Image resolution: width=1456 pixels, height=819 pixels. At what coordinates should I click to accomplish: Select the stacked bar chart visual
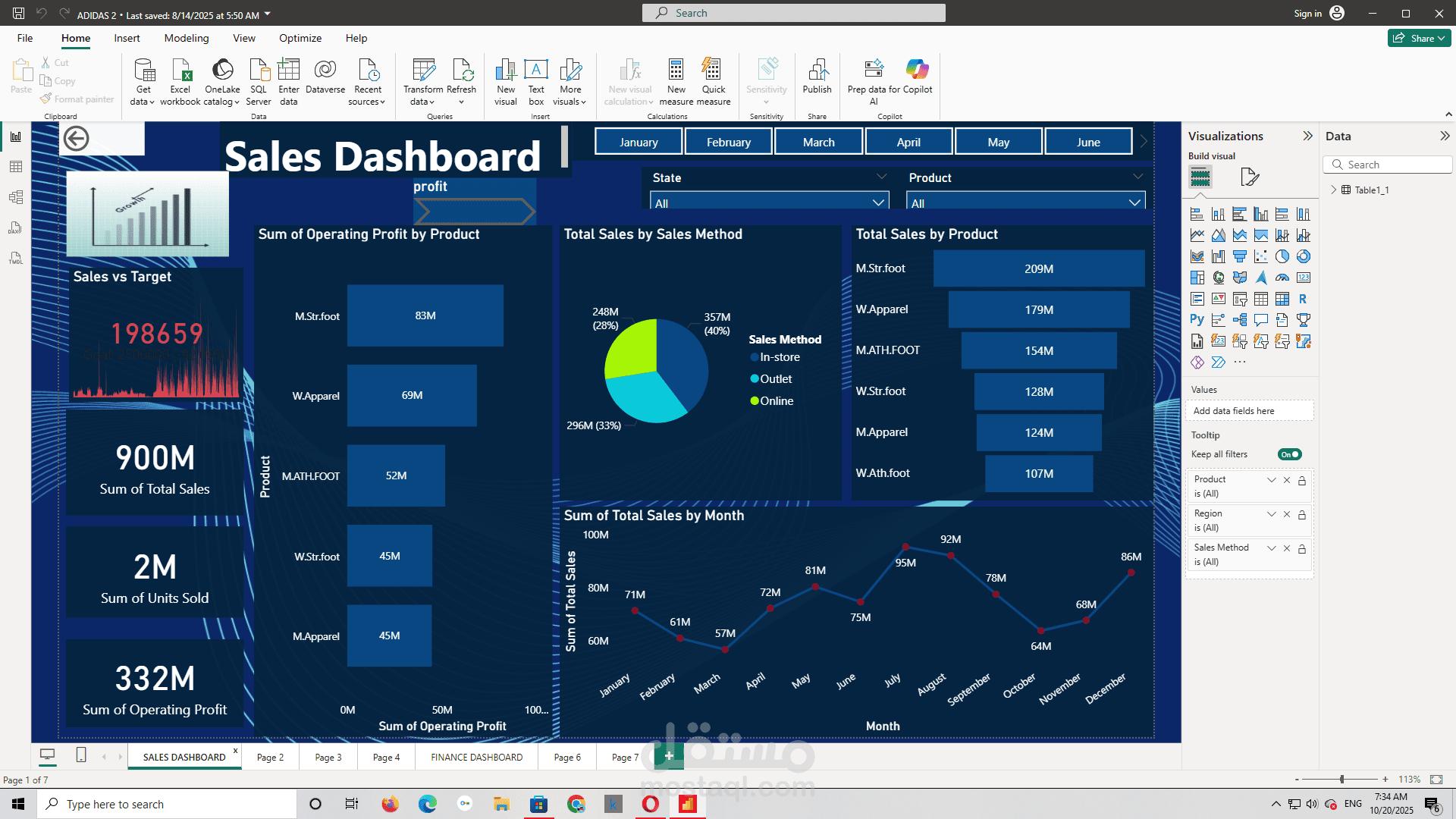[1197, 215]
